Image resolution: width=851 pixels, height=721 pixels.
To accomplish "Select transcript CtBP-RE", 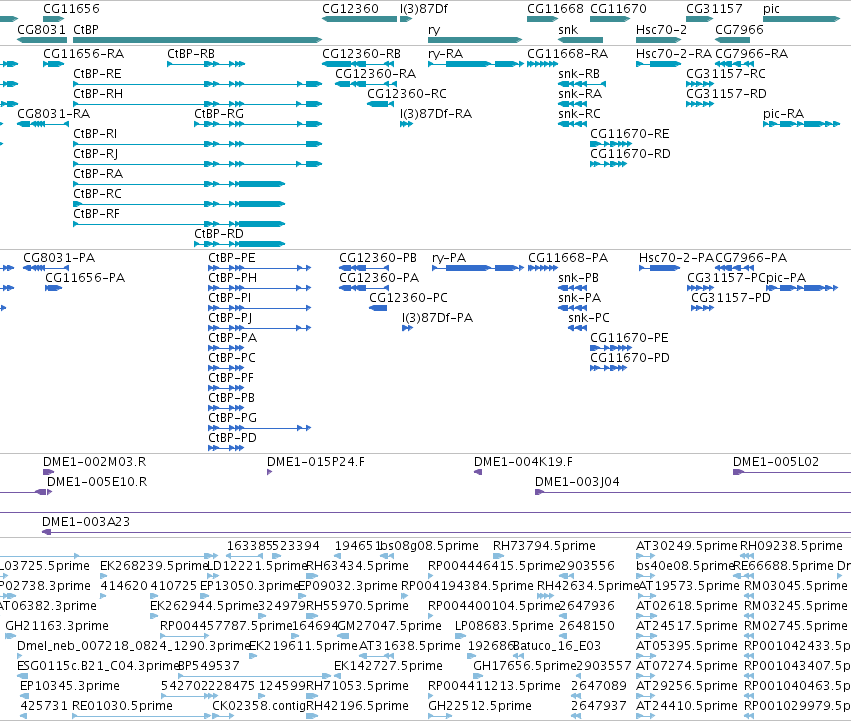I will 198,84.
